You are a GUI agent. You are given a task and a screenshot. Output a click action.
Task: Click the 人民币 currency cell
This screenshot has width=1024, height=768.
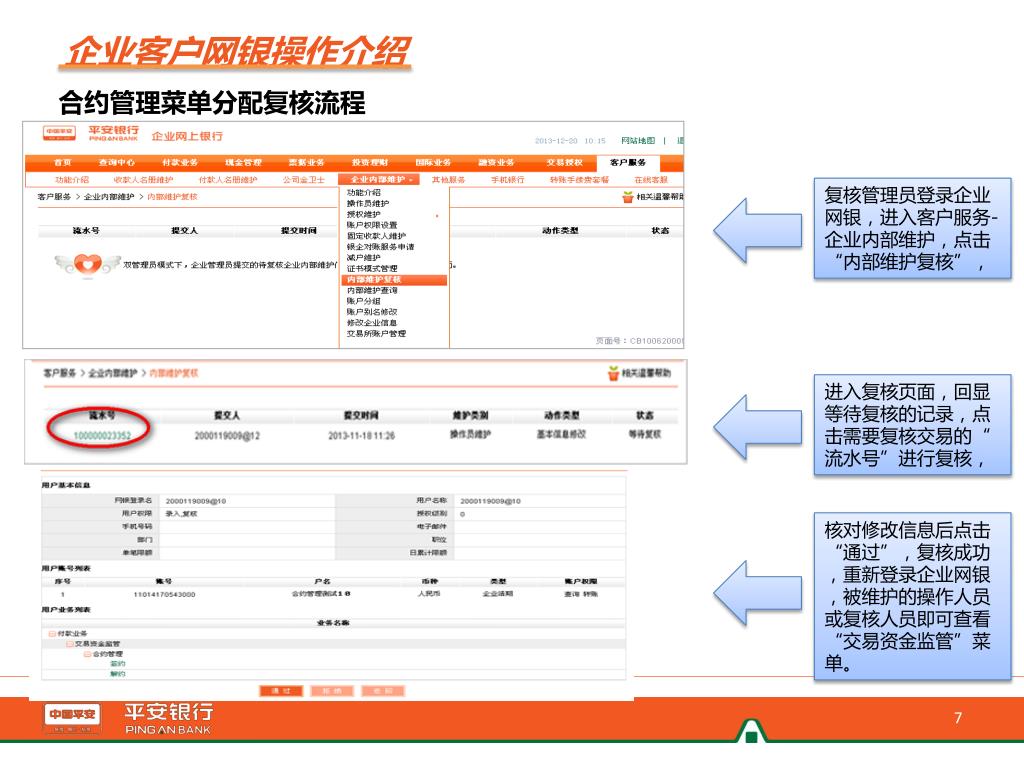click(x=429, y=594)
